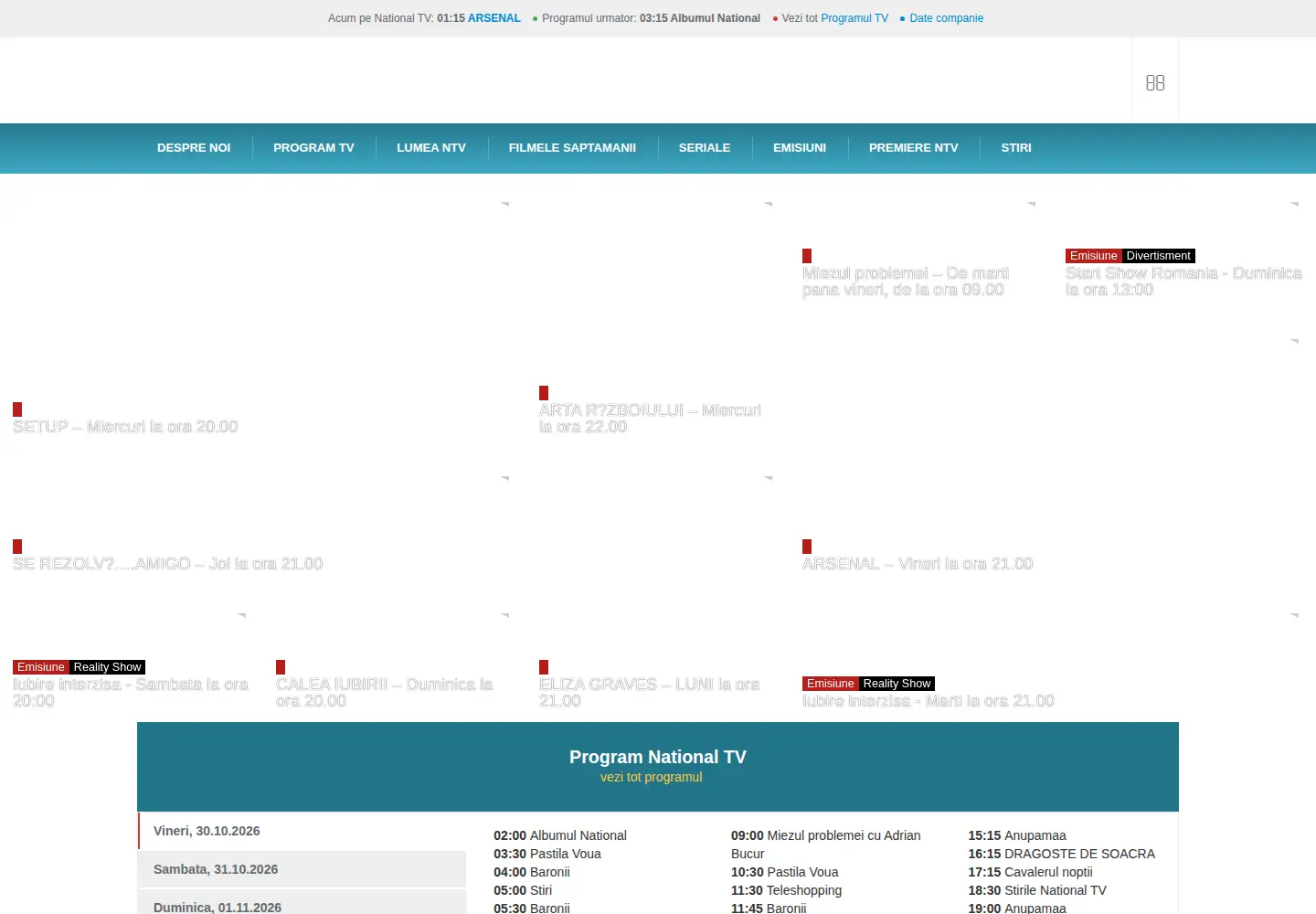This screenshot has width=1316, height=914.
Task: Open ARSENAL – Vineri la ora 21.00 article
Action: [918, 564]
